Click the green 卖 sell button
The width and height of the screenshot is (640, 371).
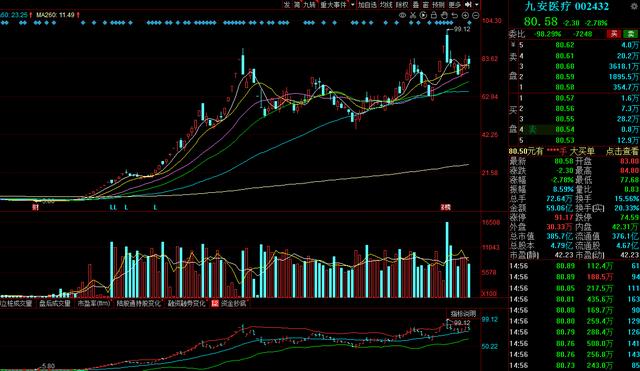pyautogui.click(x=631, y=34)
